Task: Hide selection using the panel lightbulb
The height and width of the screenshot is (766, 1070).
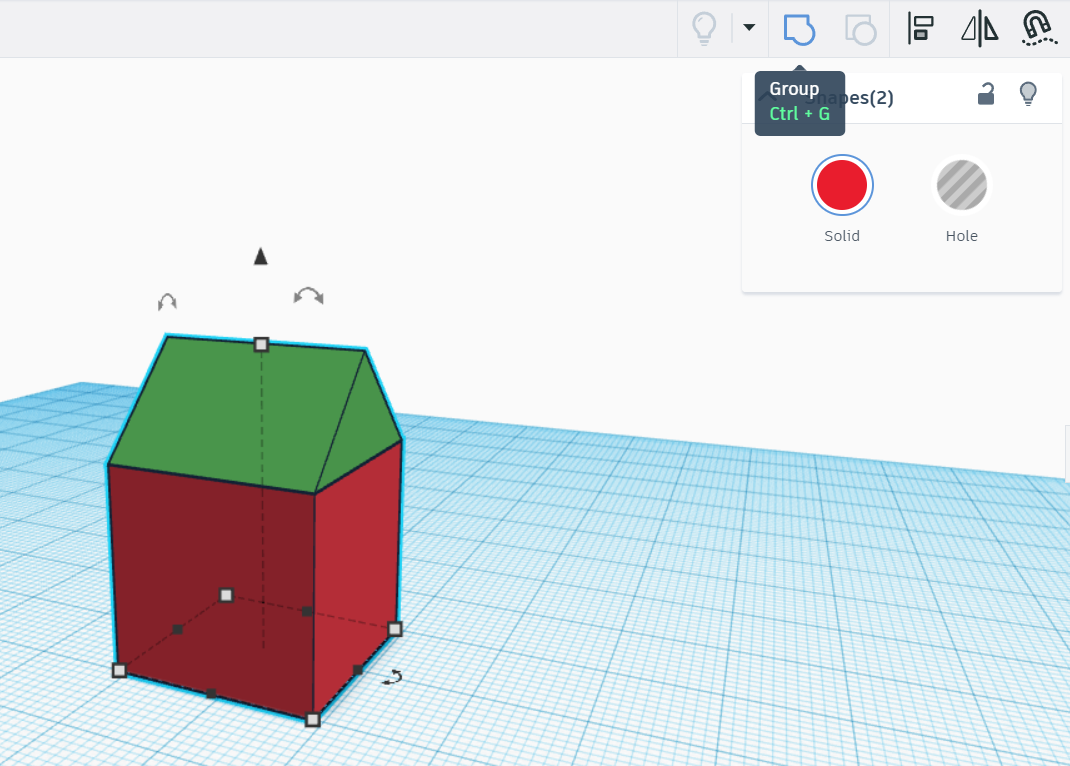Action: 1028,93
